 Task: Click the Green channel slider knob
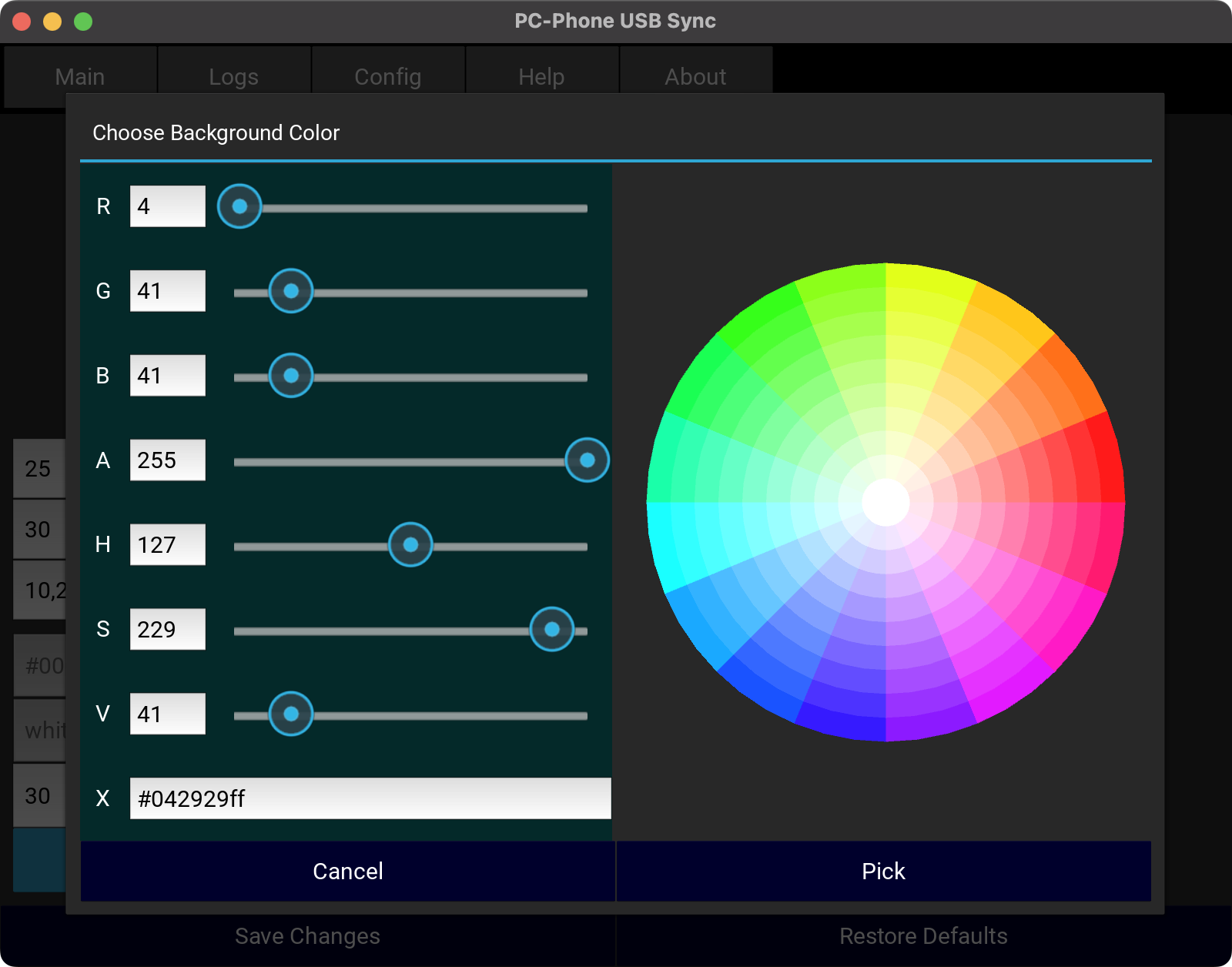pos(291,291)
